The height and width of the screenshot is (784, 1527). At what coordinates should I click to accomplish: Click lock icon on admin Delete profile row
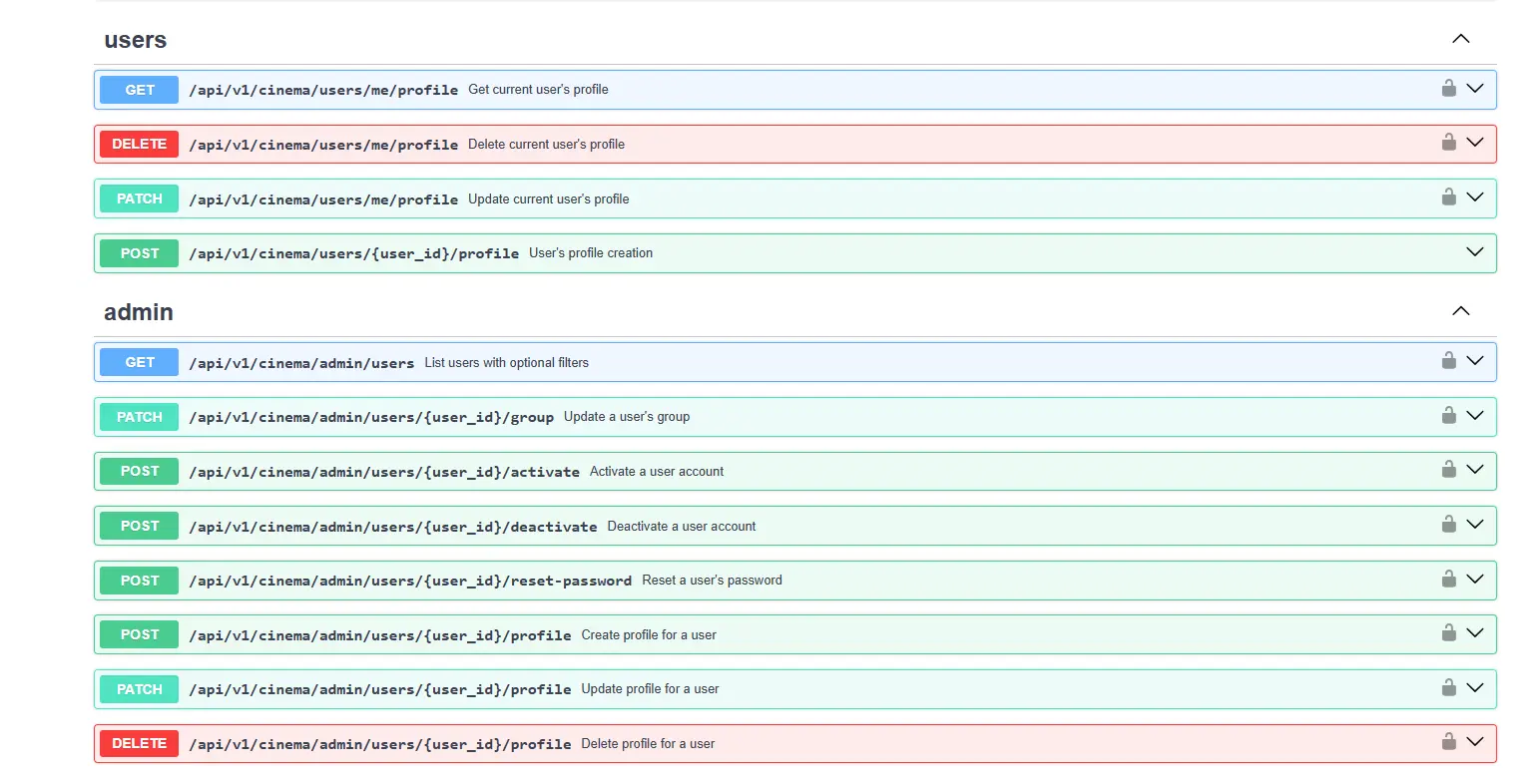[1448, 741]
